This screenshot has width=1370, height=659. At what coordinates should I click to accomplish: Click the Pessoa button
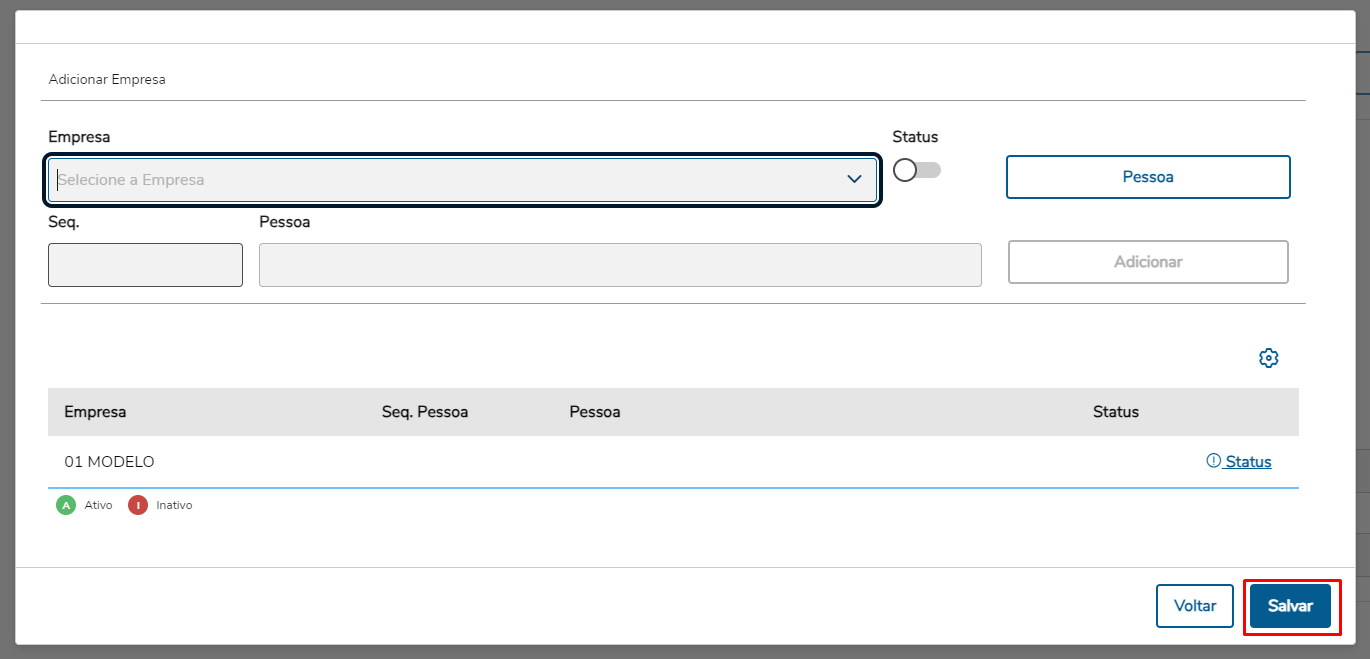click(x=1148, y=177)
